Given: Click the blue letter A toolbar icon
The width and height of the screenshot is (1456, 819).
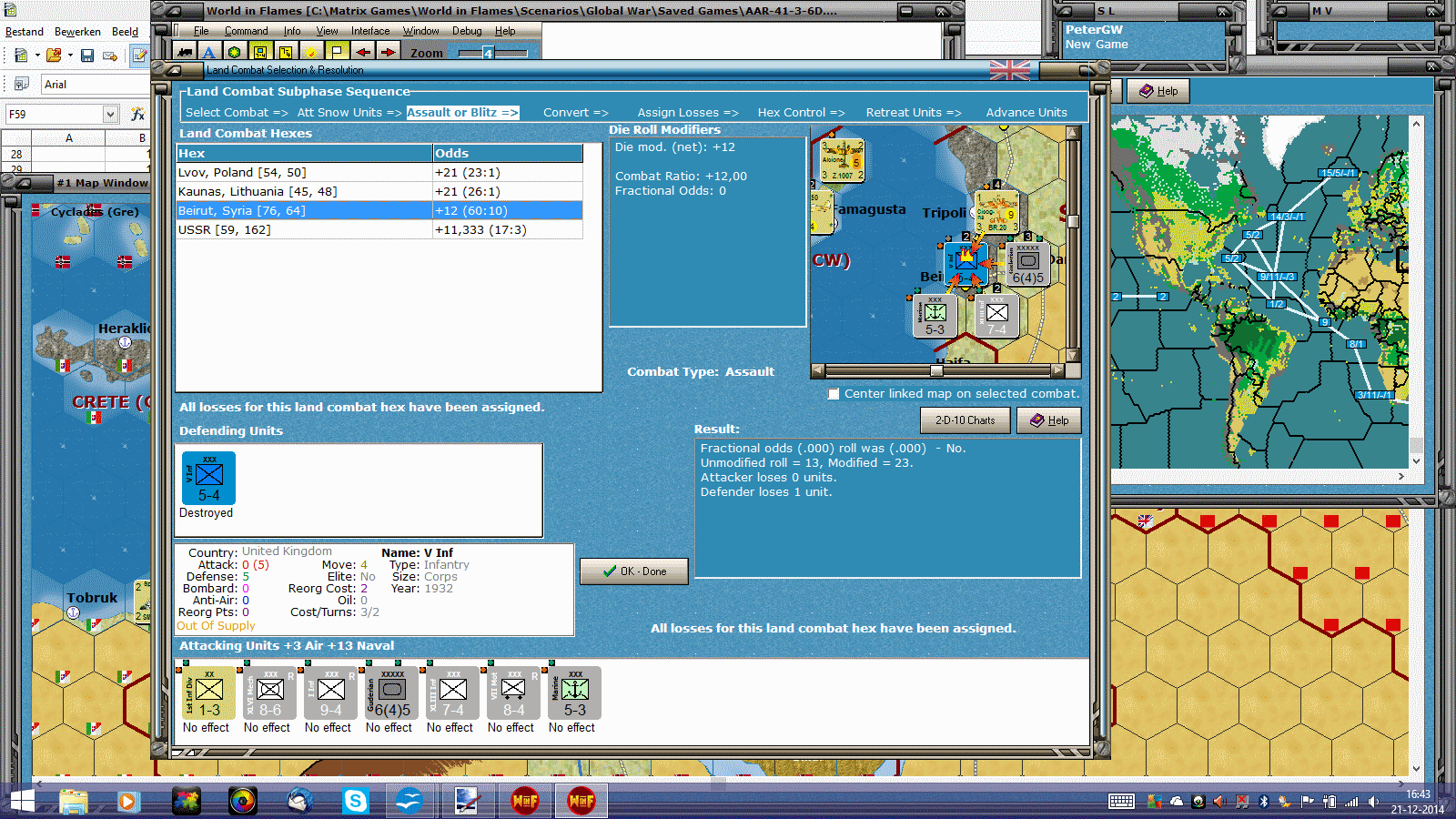Looking at the screenshot, I should point(209,52).
